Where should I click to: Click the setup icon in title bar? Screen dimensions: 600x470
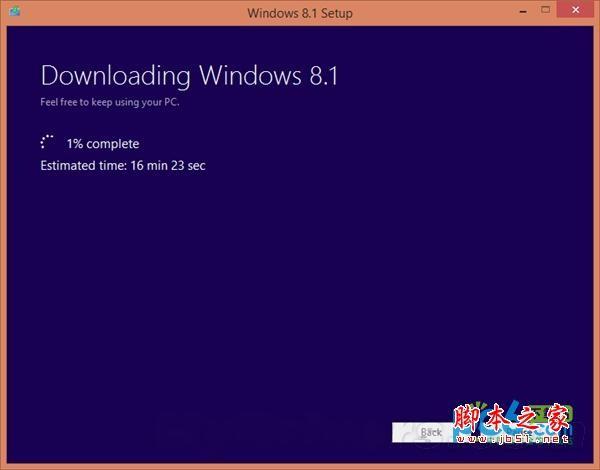15,11
